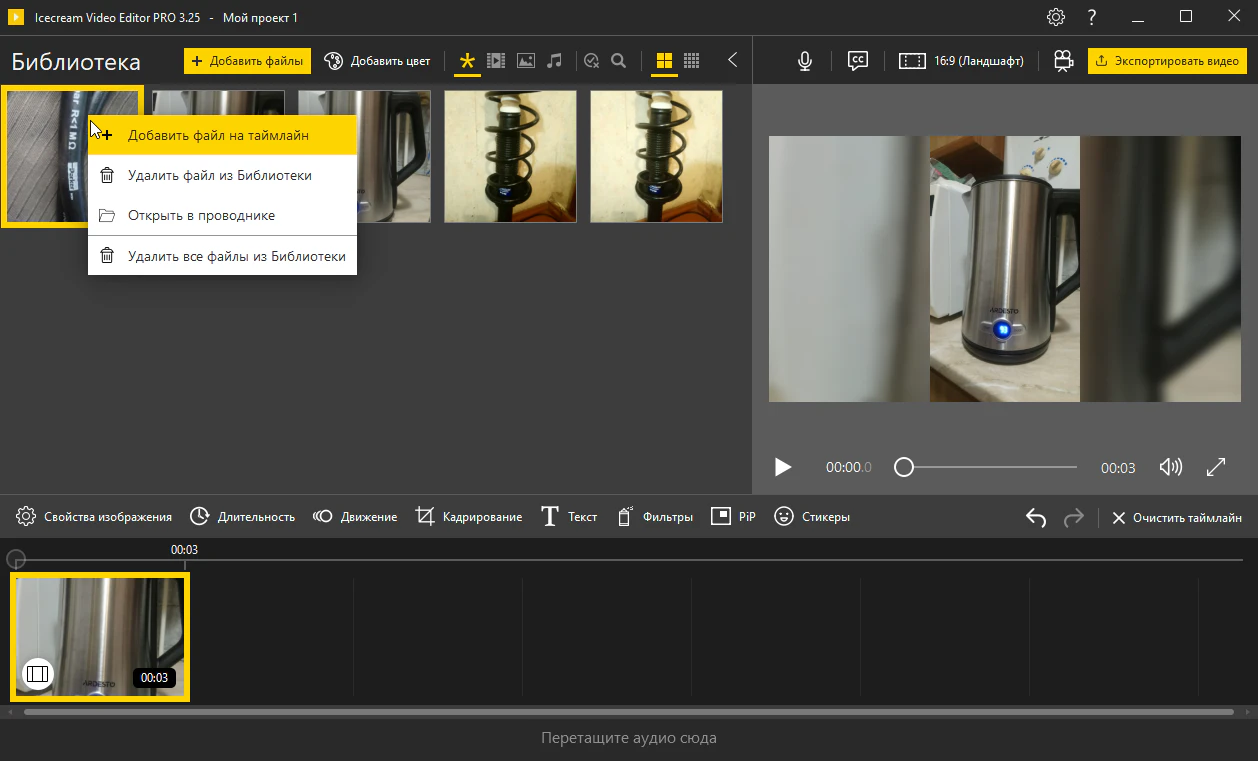Switch library to large grid view
Viewport: 1258px width, 761px height.
coord(663,61)
